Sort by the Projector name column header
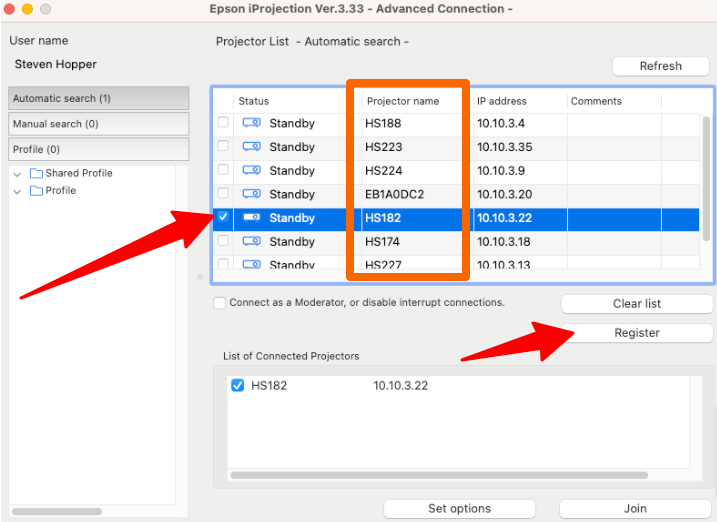Screen dimensions: 717x522 pyautogui.click(x=403, y=101)
